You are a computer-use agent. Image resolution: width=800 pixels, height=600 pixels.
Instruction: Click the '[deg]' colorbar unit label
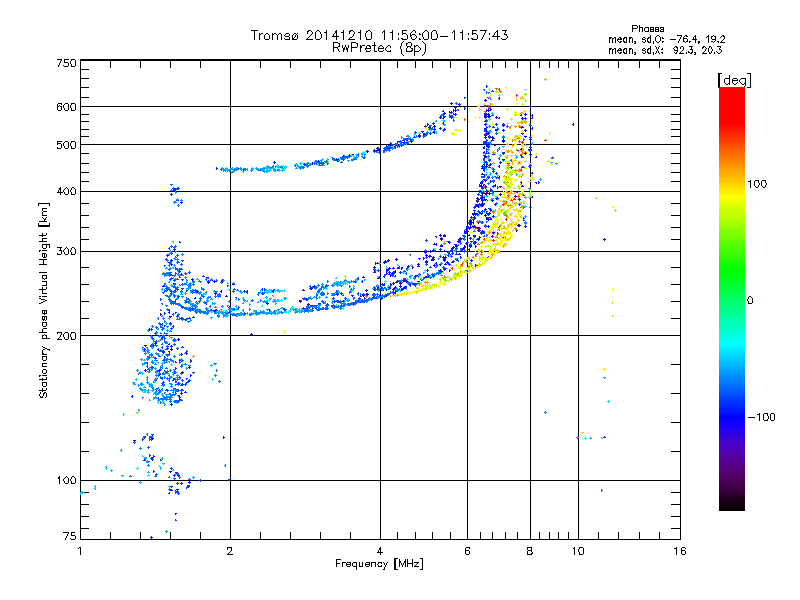[x=734, y=80]
